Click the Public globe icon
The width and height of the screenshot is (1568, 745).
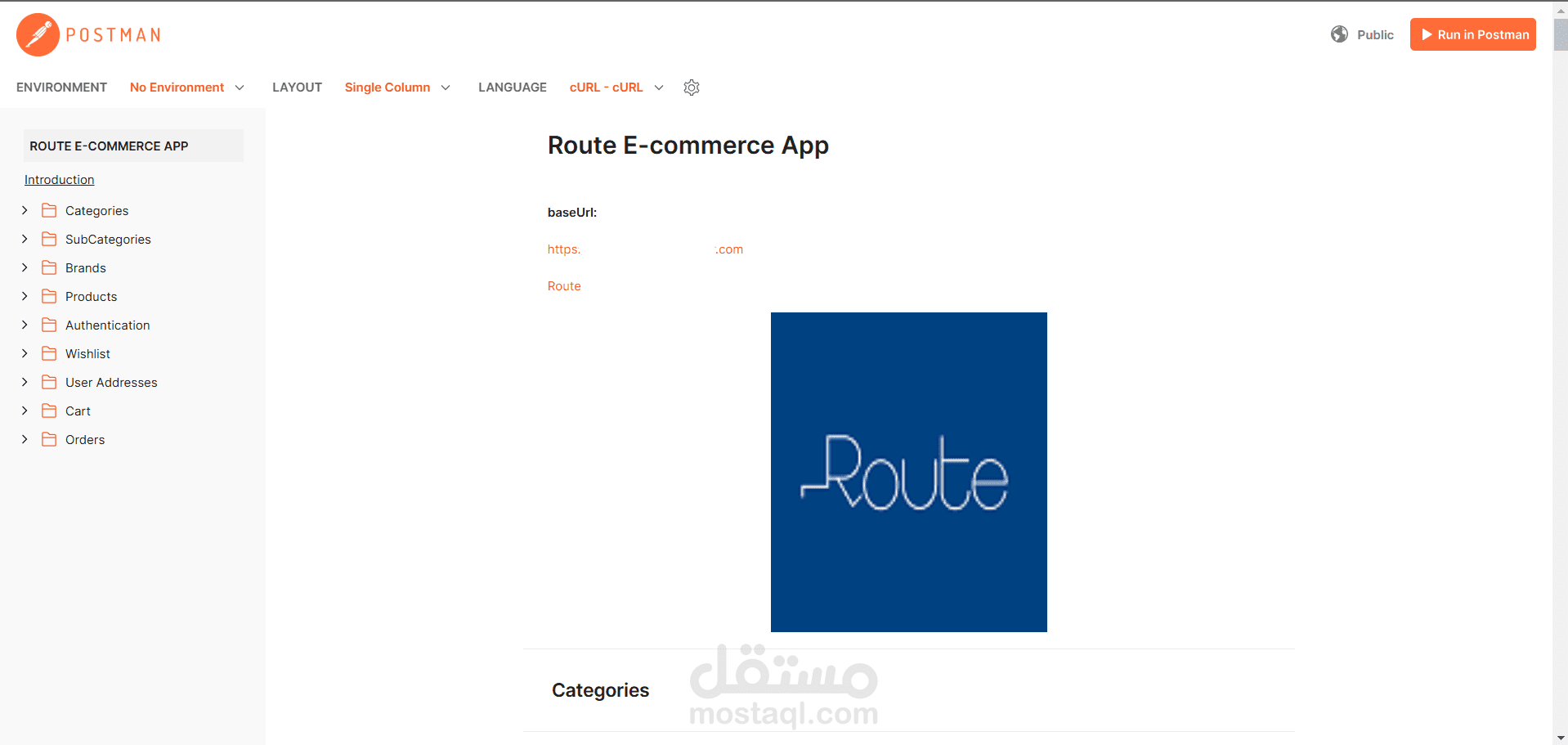(1339, 34)
